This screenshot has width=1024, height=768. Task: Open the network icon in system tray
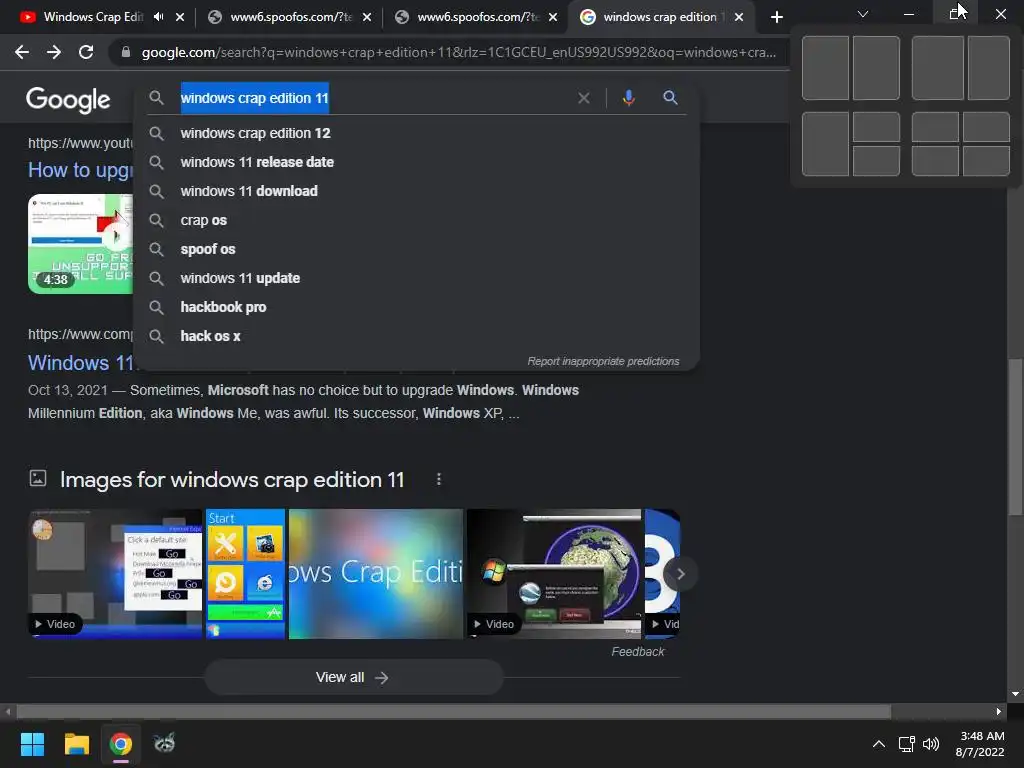pos(906,744)
